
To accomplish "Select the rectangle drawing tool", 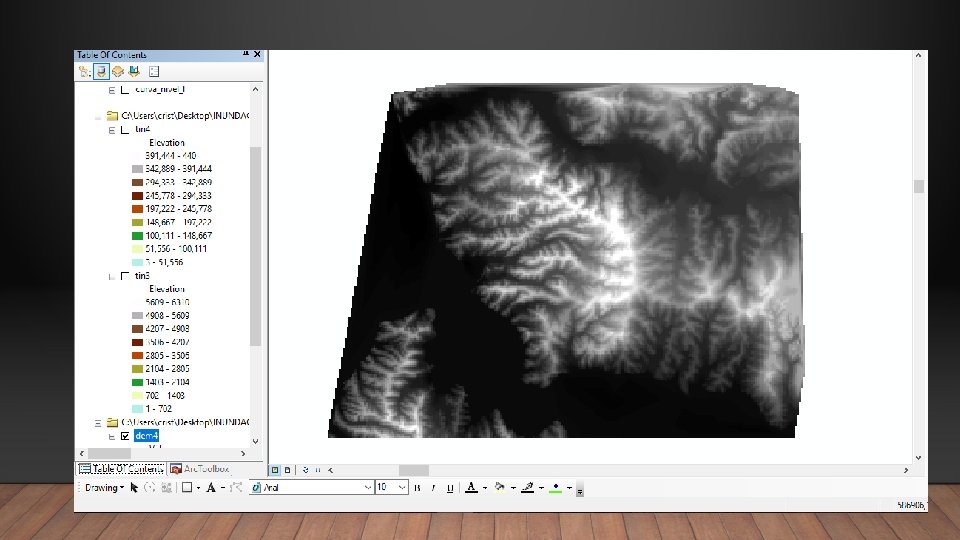I will pos(186,487).
